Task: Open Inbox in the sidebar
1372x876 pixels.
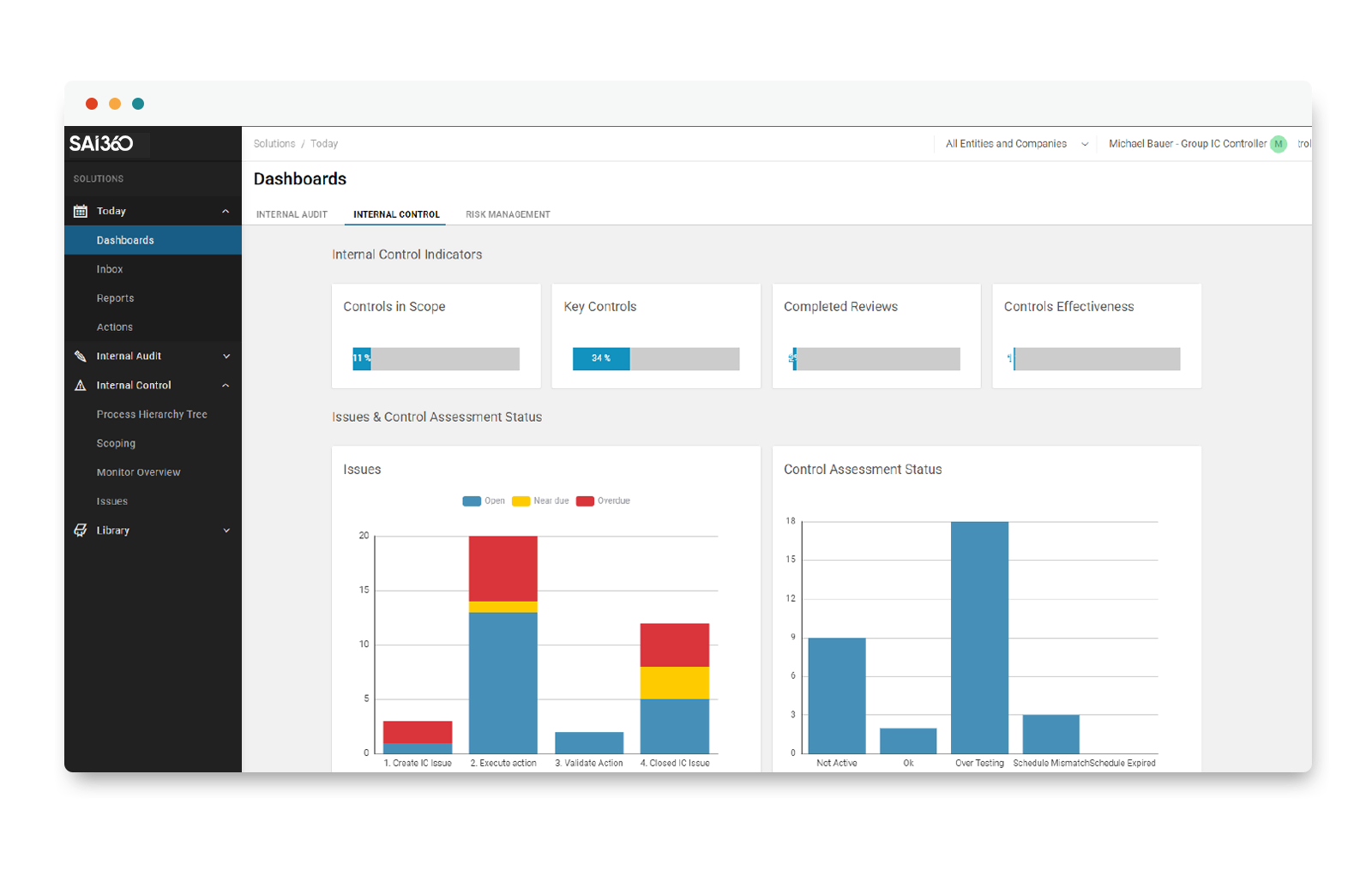Action: (x=110, y=269)
